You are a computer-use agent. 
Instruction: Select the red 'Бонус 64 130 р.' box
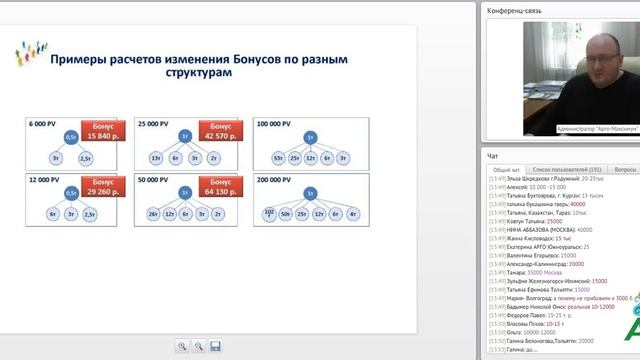pos(221,187)
